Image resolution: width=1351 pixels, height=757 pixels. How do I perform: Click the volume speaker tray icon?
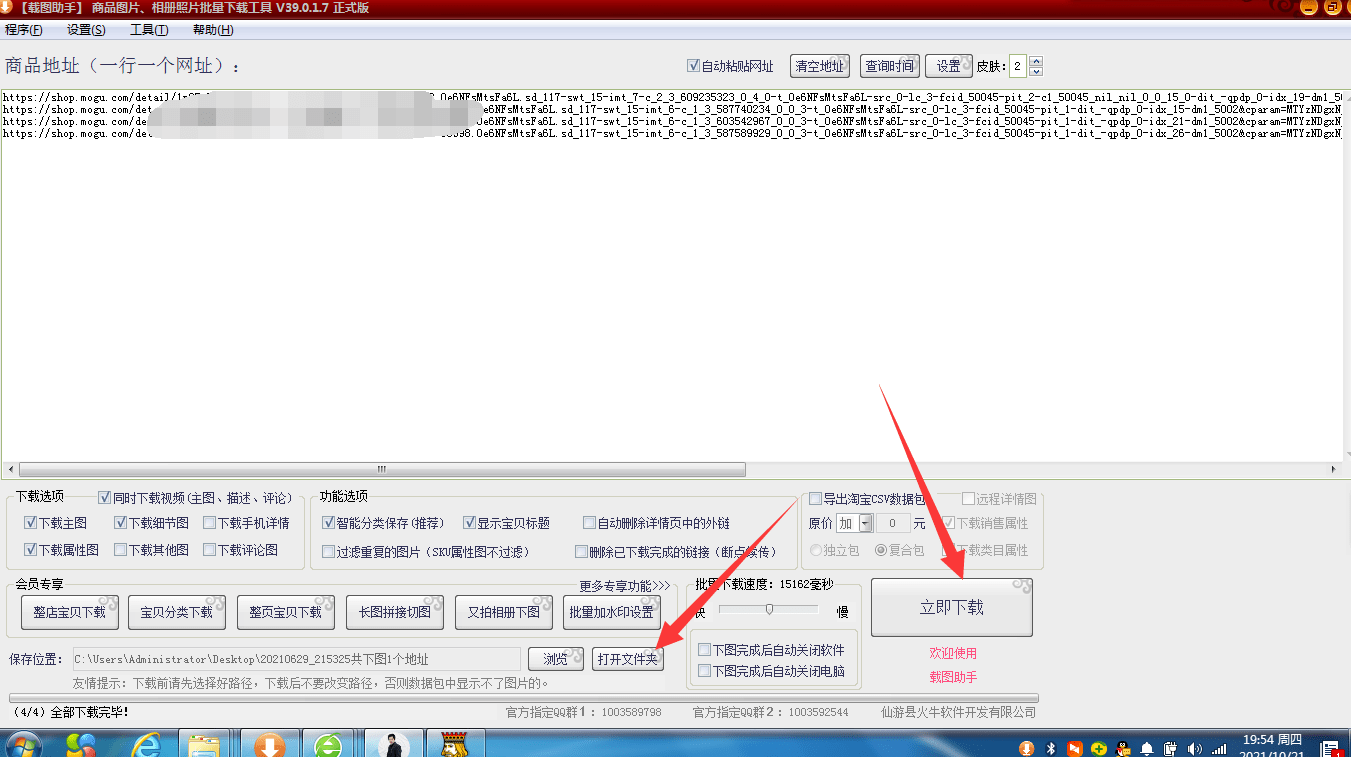pos(1196,748)
